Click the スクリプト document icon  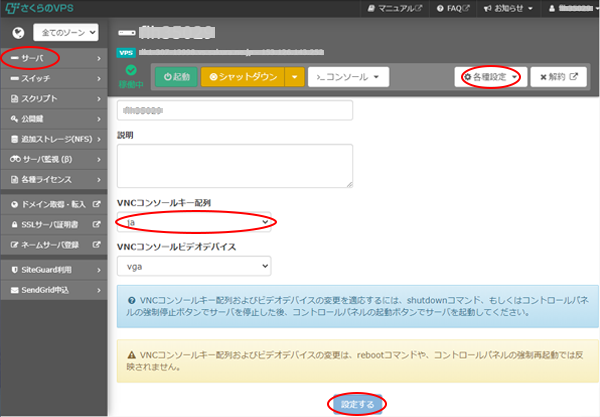tap(15, 99)
